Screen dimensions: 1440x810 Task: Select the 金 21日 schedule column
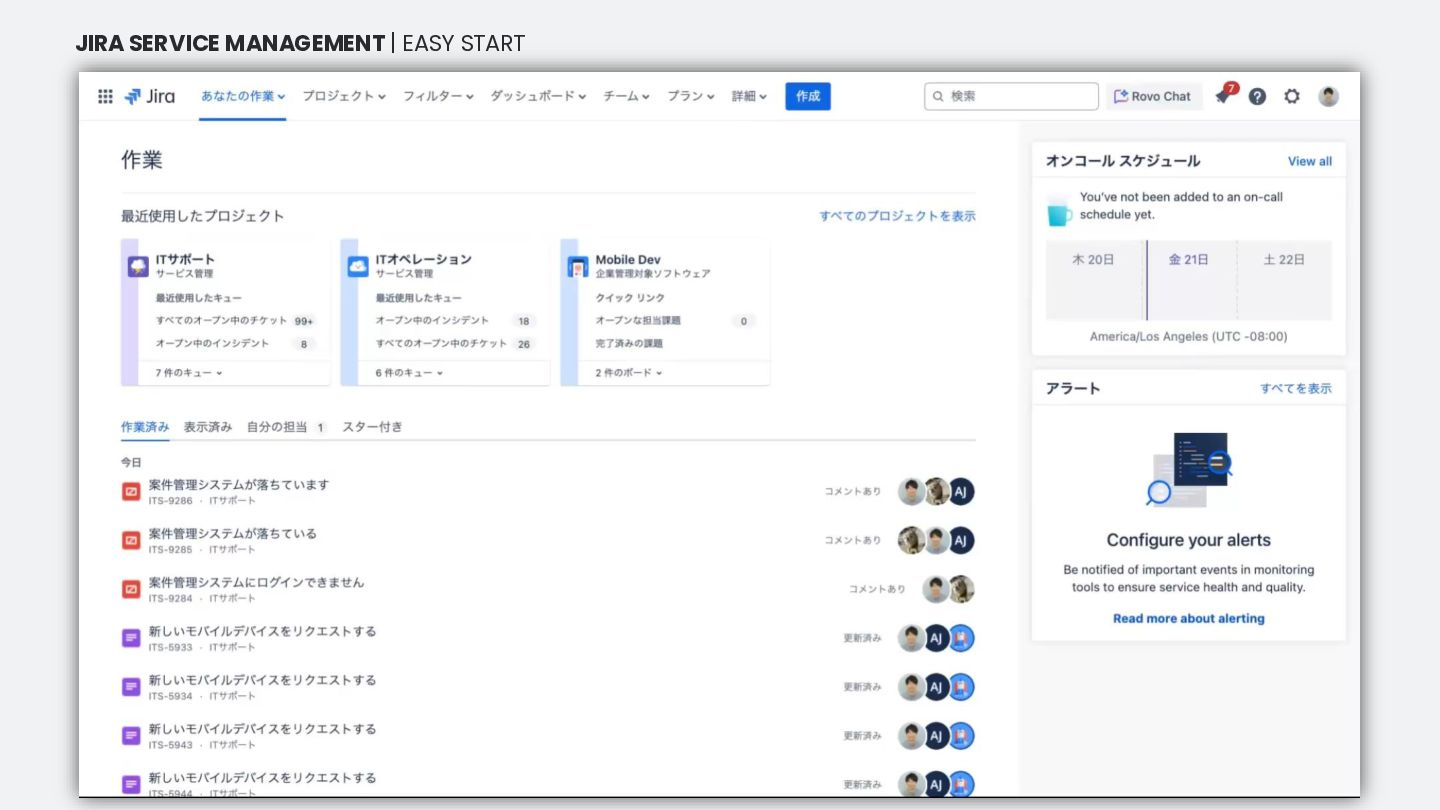pyautogui.click(x=1189, y=280)
